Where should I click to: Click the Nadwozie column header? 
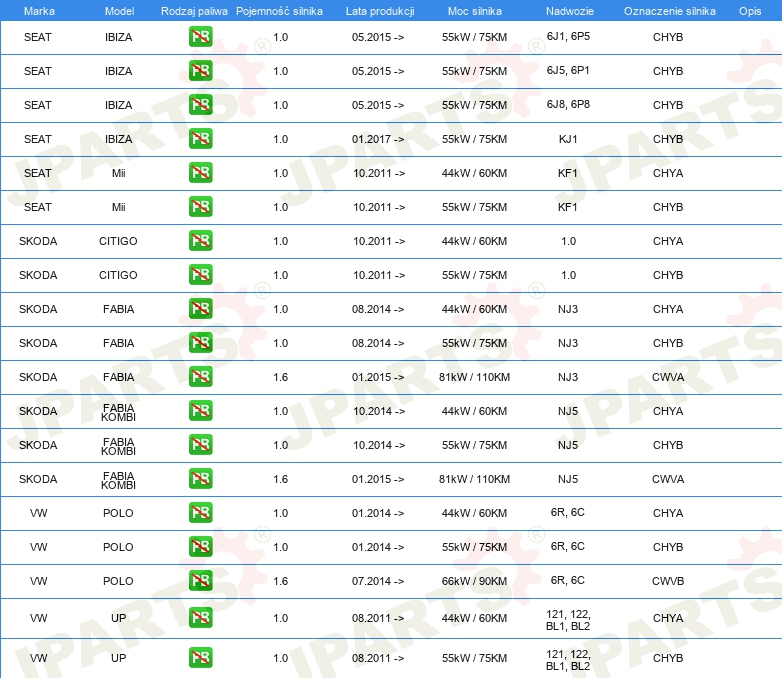(570, 11)
